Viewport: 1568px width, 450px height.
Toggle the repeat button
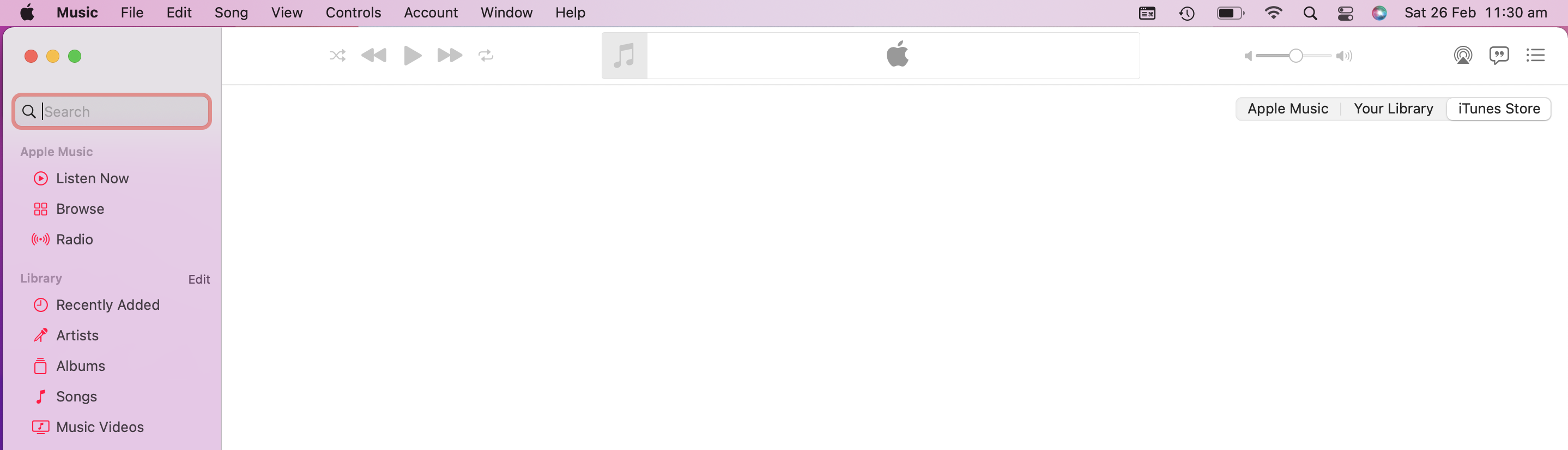pos(486,56)
